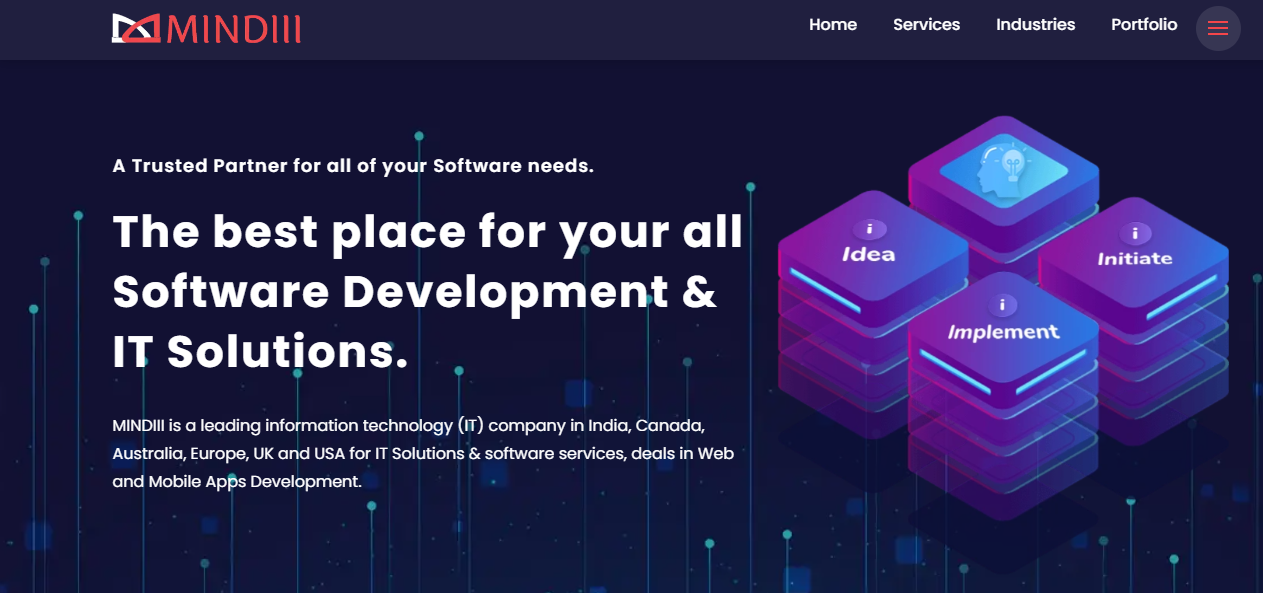Go to the Home page
Image resolution: width=1263 pixels, height=593 pixels.
point(833,25)
